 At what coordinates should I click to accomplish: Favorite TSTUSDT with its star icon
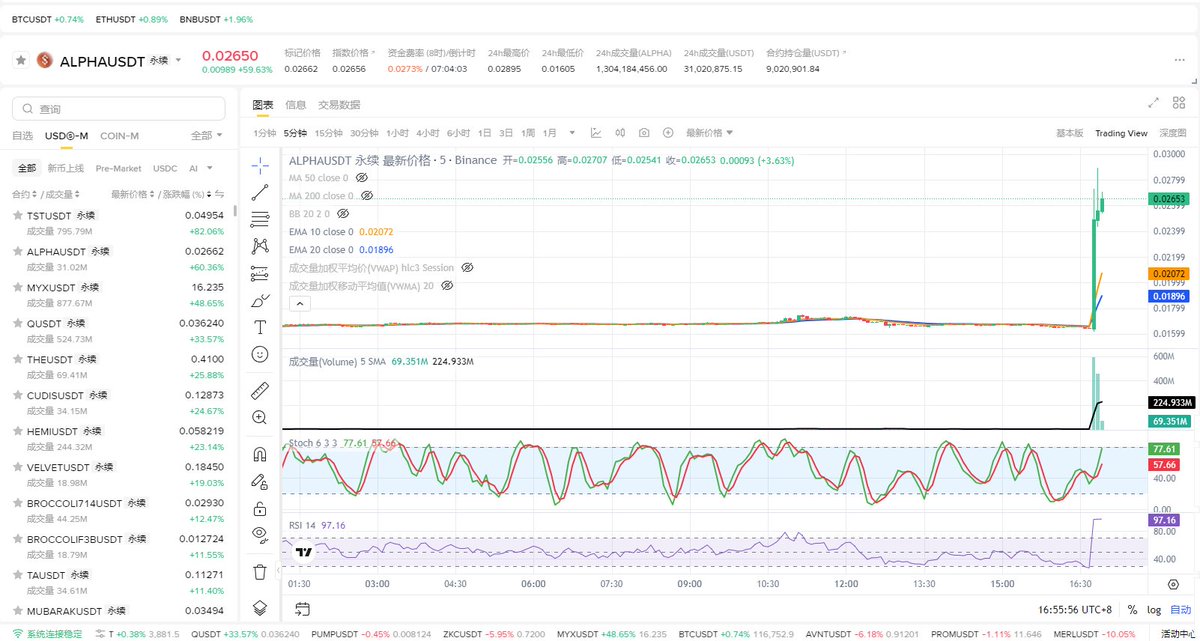pos(18,216)
